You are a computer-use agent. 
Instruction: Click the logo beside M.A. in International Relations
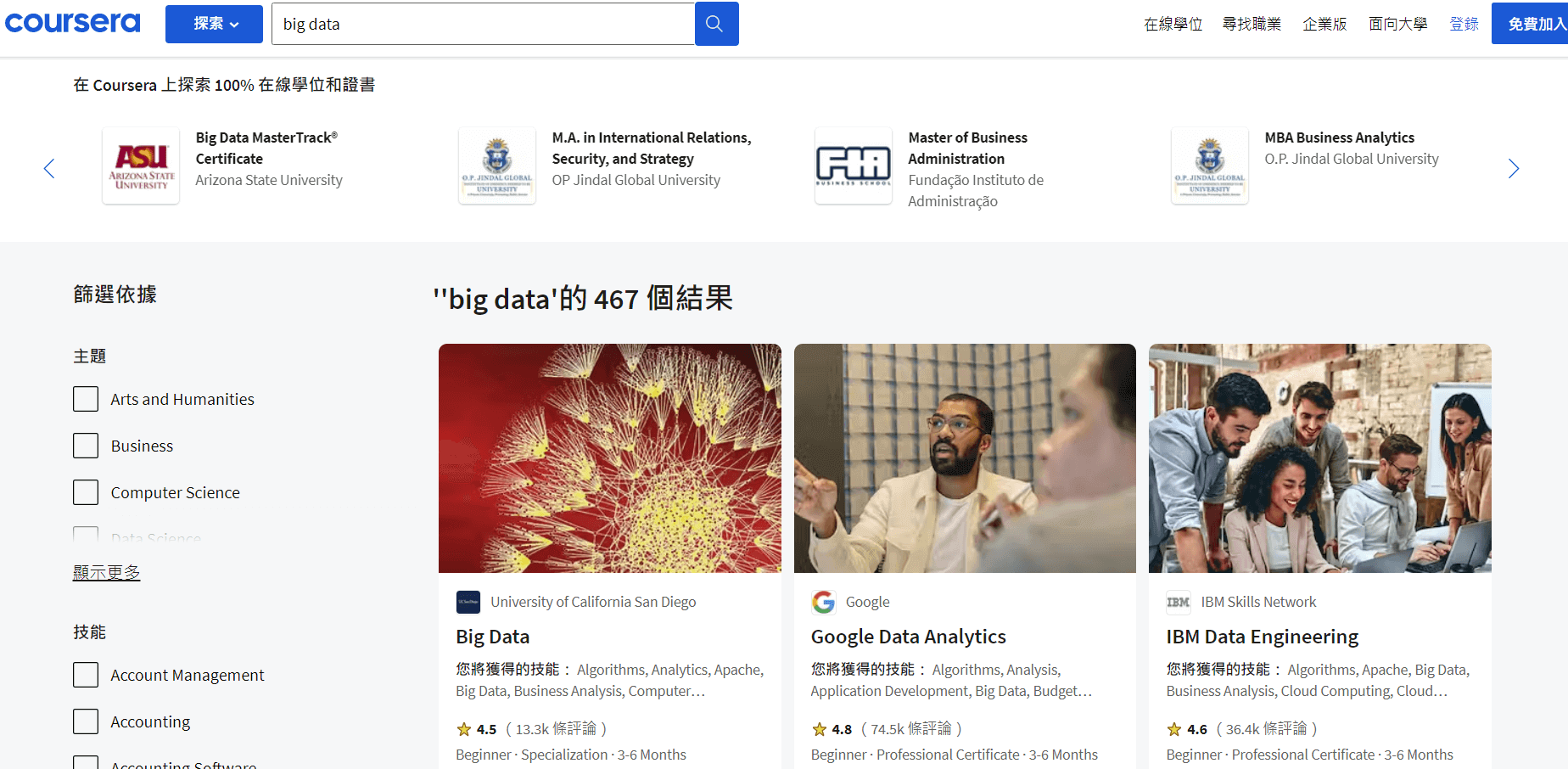[497, 166]
